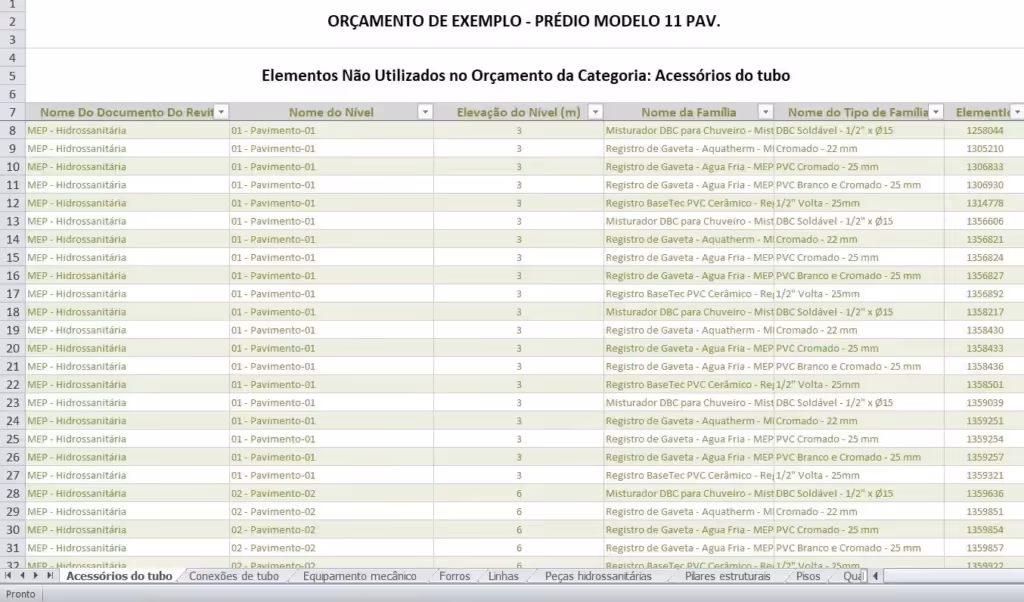Screen dimensions: 1024x602
Task: Select row header 2
Action: (x=12, y=22)
